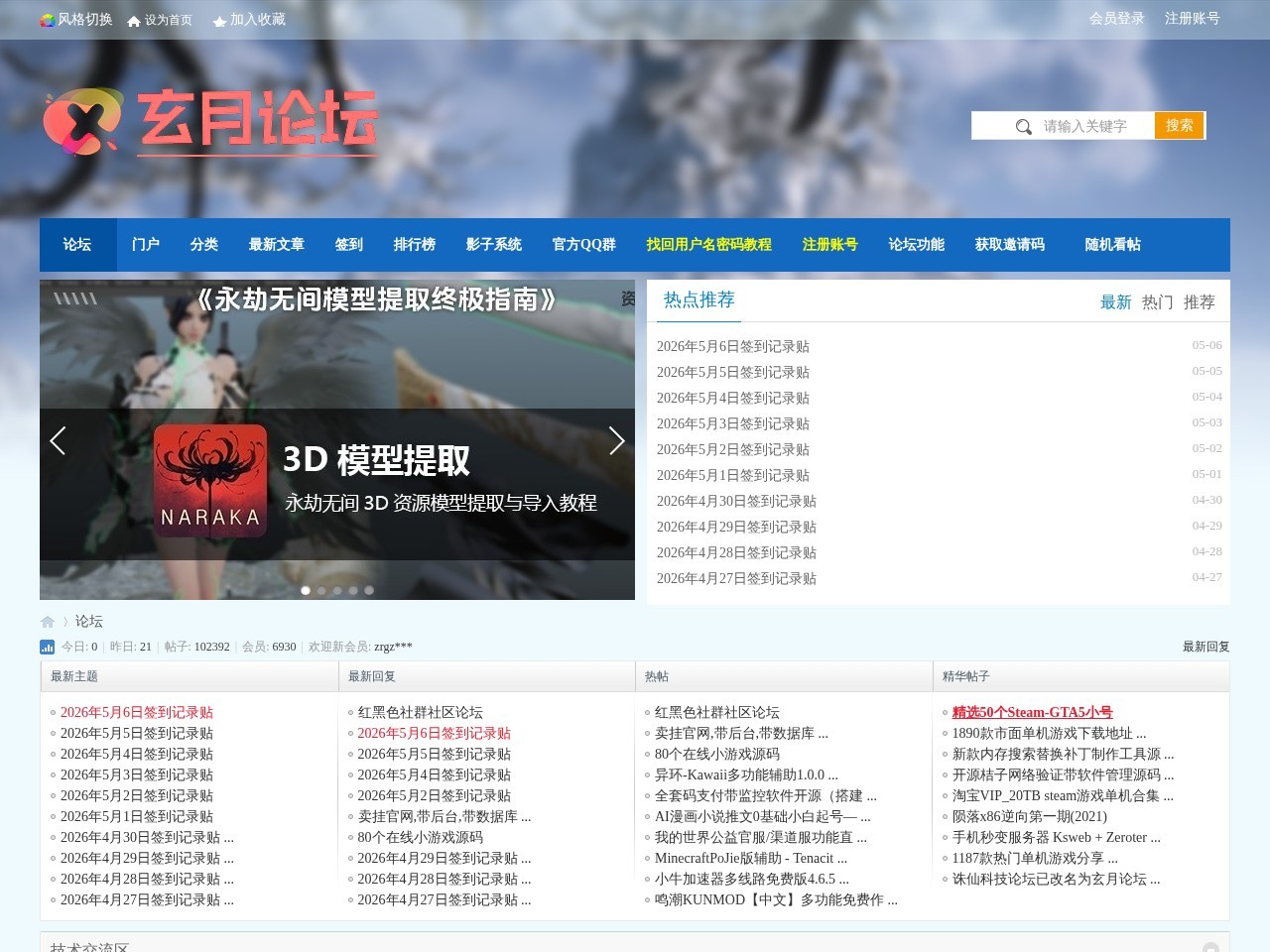Open 注册账号 link in top bar
The width and height of the screenshot is (1270, 952).
1193,19
